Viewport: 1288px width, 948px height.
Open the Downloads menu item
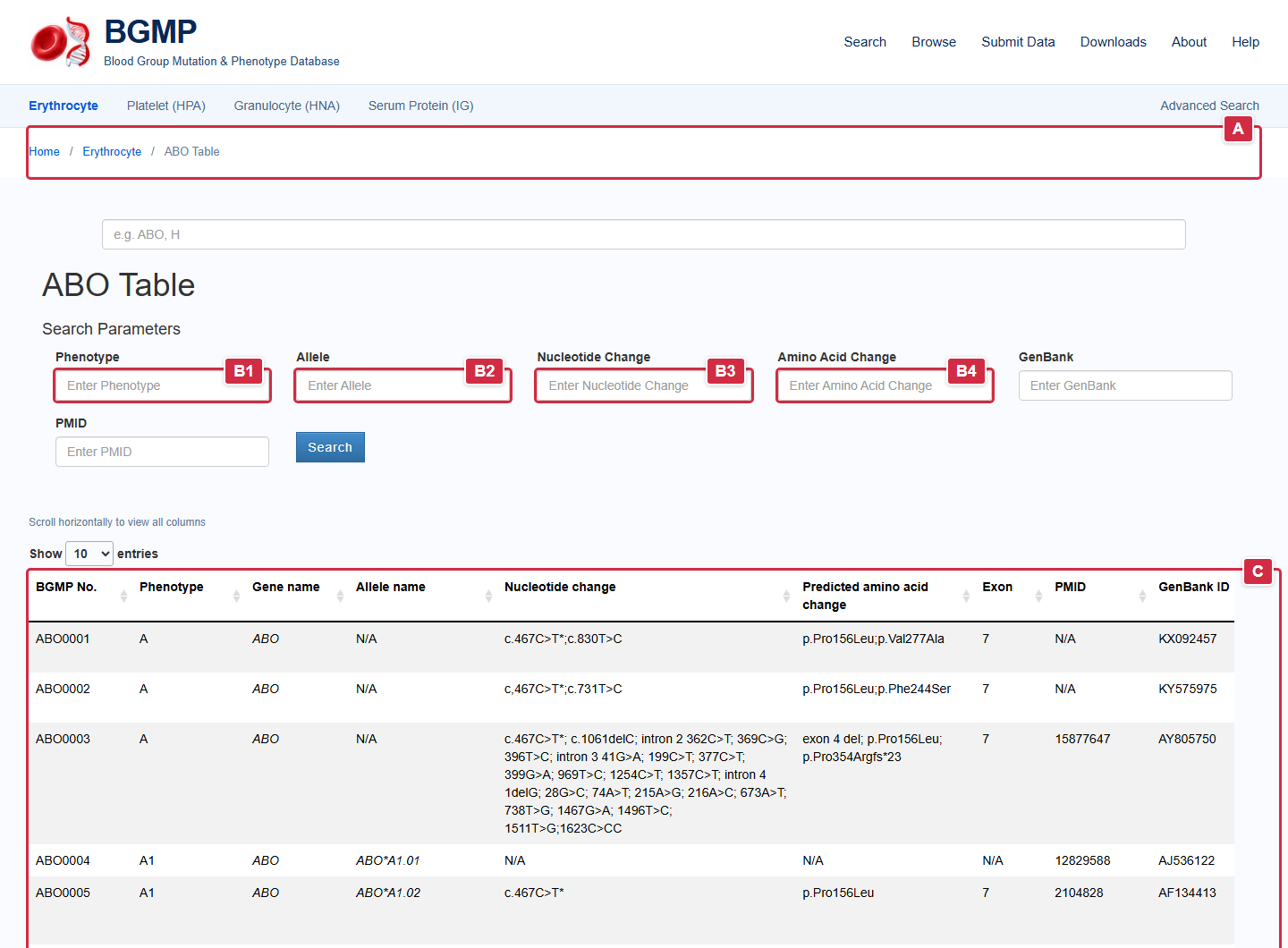click(1113, 42)
